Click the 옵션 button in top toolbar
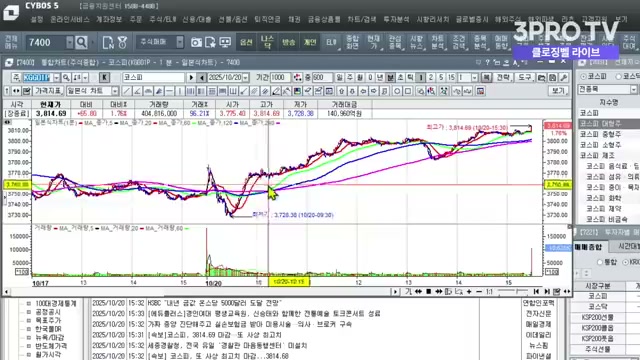The width and height of the screenshot is (640, 360). [x=246, y=42]
